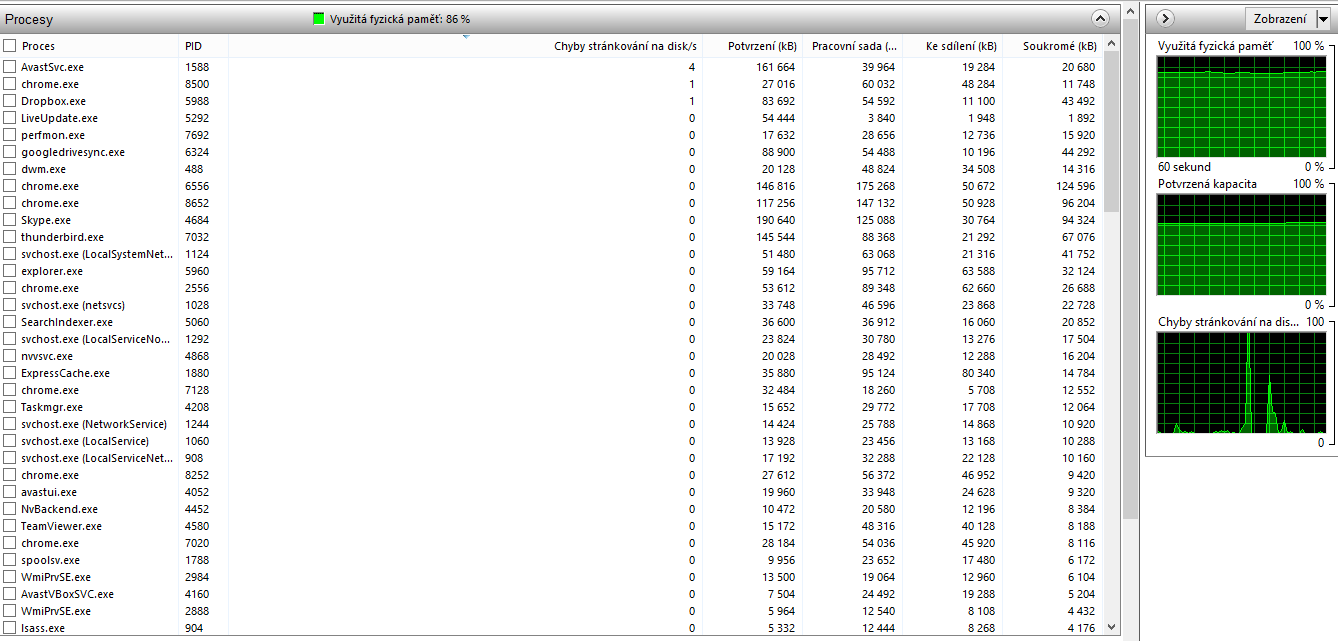The height and width of the screenshot is (641, 1338).
Task: Check the TeamViewer.exe checkbox
Action: click(x=10, y=526)
